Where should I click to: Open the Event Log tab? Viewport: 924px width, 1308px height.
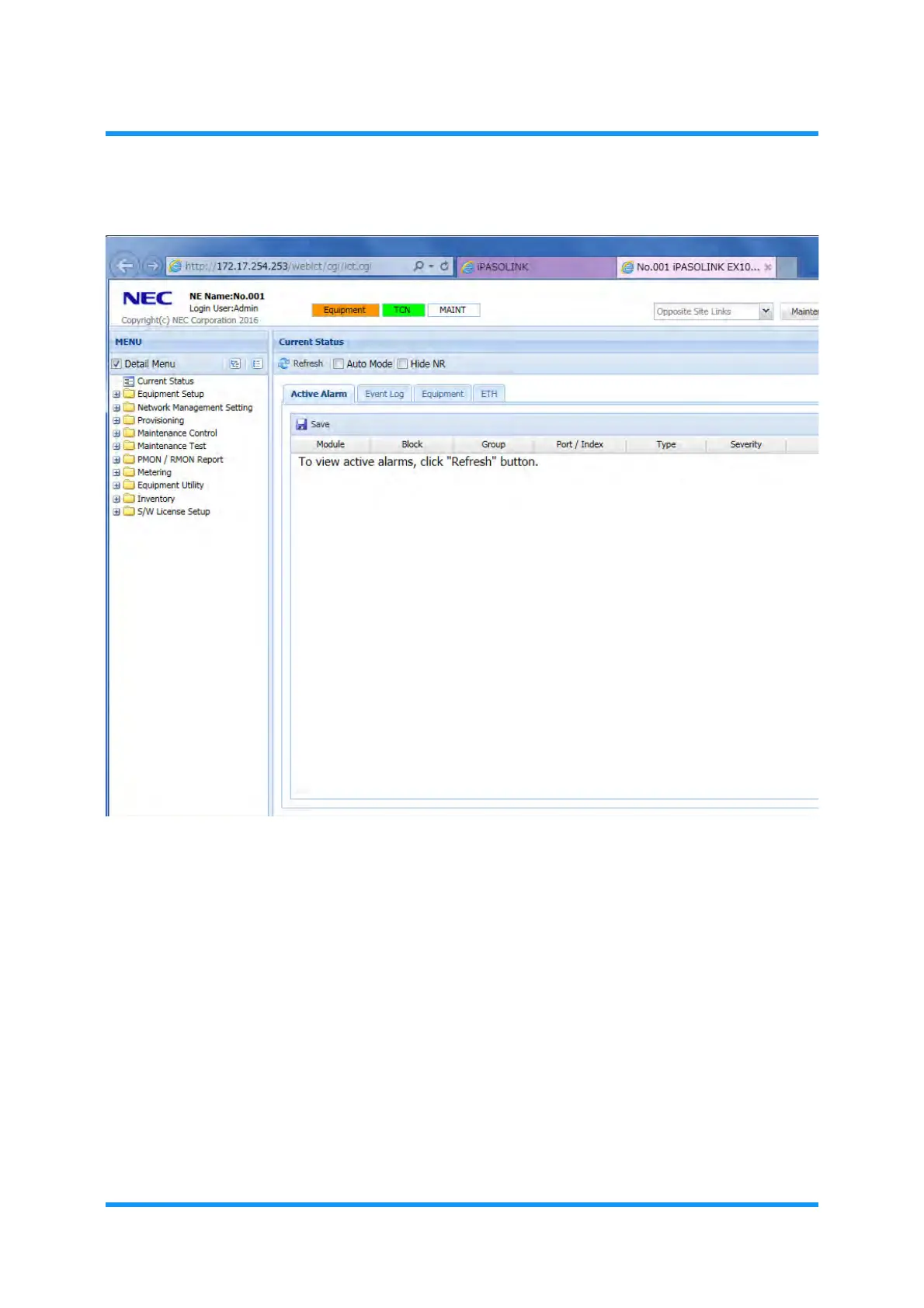(384, 394)
